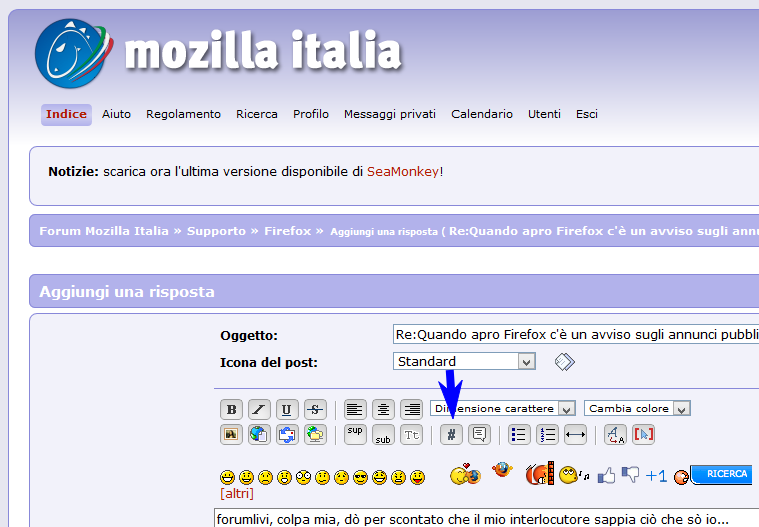Click the red brackets with cursor icon
The height and width of the screenshot is (527, 759).
pyautogui.click(x=644, y=434)
